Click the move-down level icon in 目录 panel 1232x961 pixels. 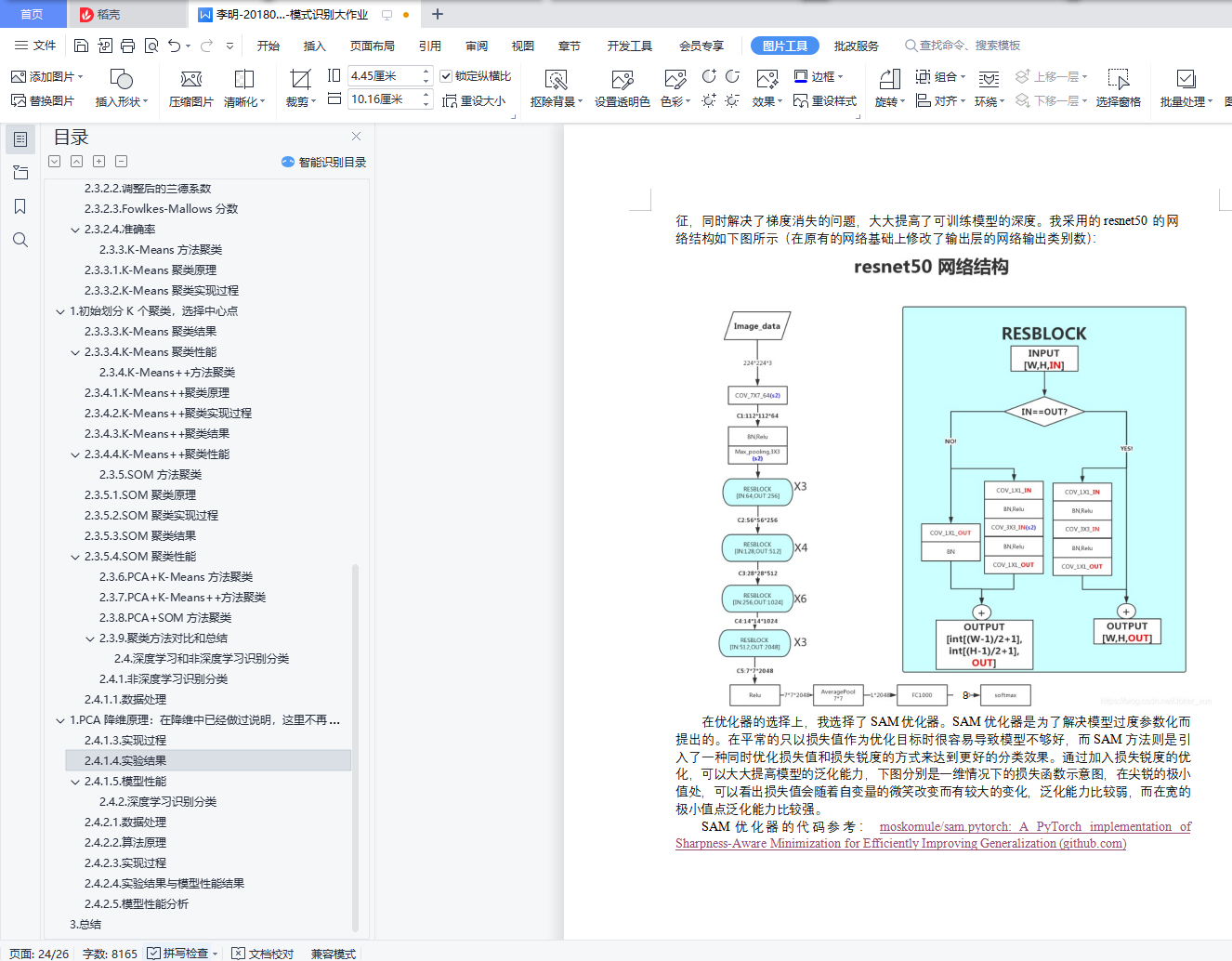[54, 162]
